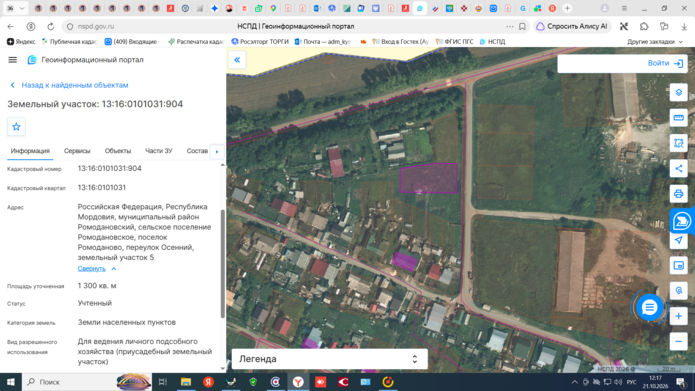
Task: Open browser downloads icon
Action: pyautogui.click(x=684, y=27)
